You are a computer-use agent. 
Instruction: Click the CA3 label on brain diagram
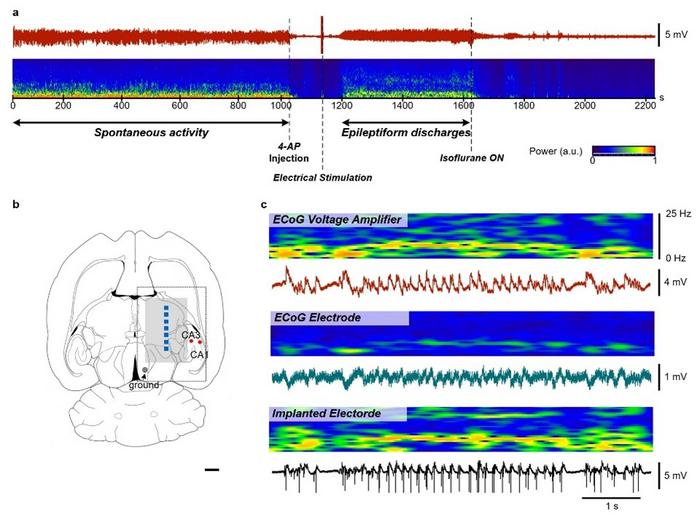tap(189, 333)
